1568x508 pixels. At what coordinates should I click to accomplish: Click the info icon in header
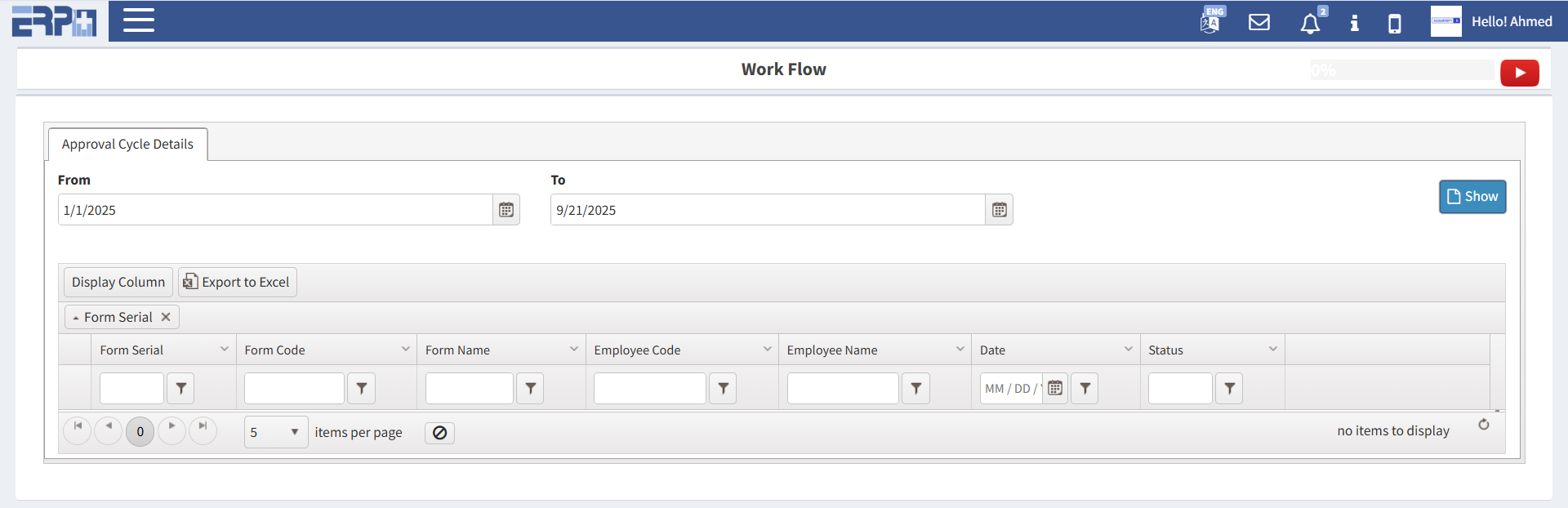pyautogui.click(x=1354, y=23)
